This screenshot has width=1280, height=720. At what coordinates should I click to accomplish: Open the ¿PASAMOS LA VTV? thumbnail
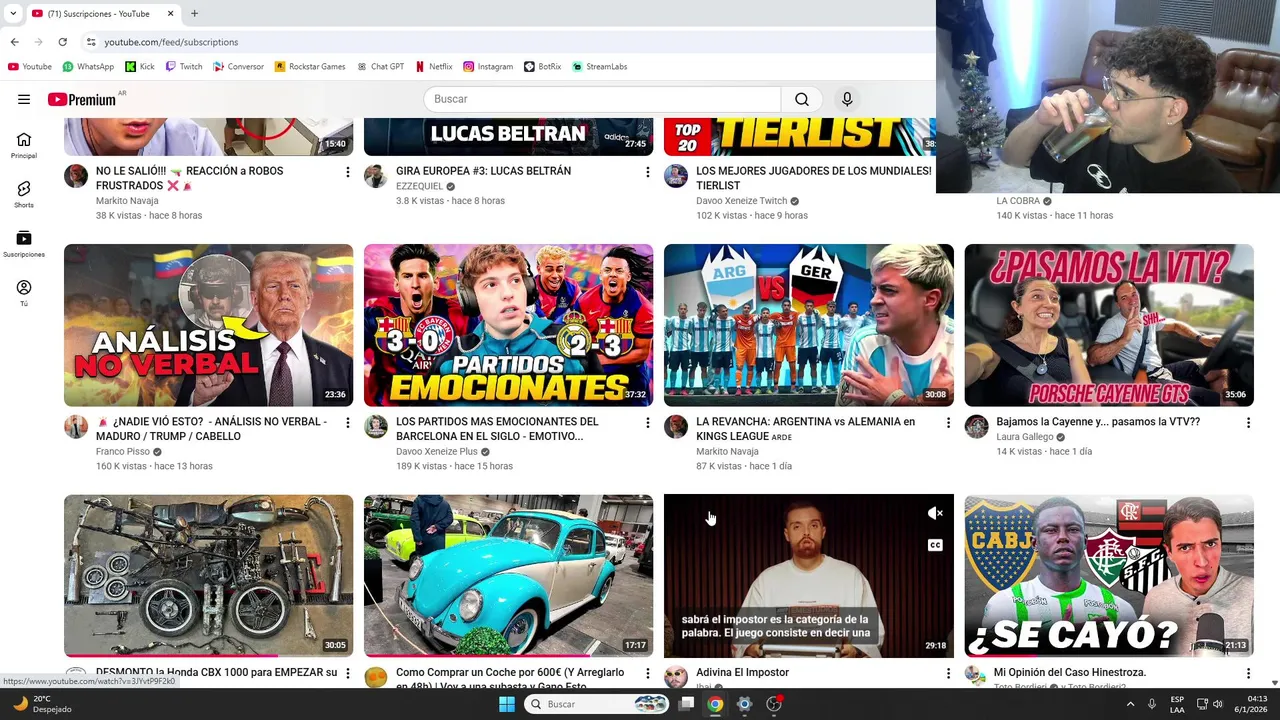tap(1108, 325)
